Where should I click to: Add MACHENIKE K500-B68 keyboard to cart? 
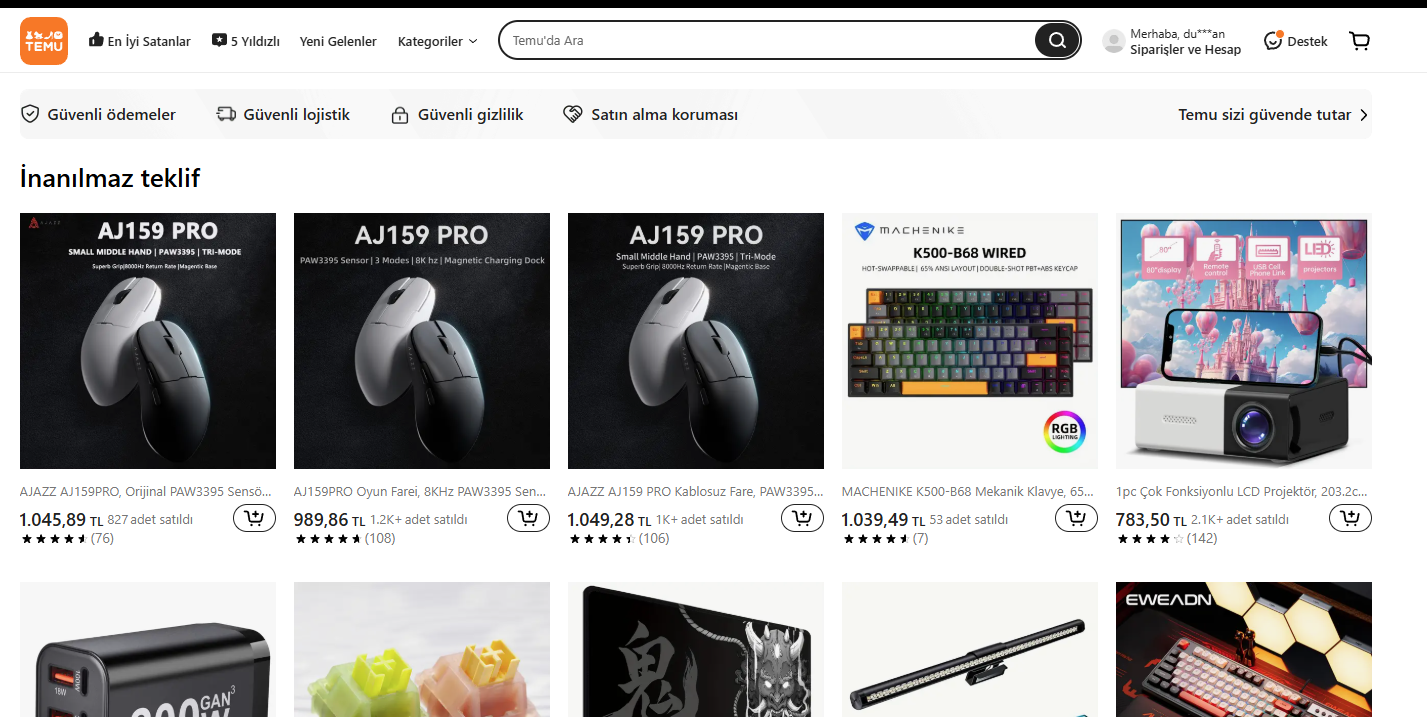click(1076, 518)
